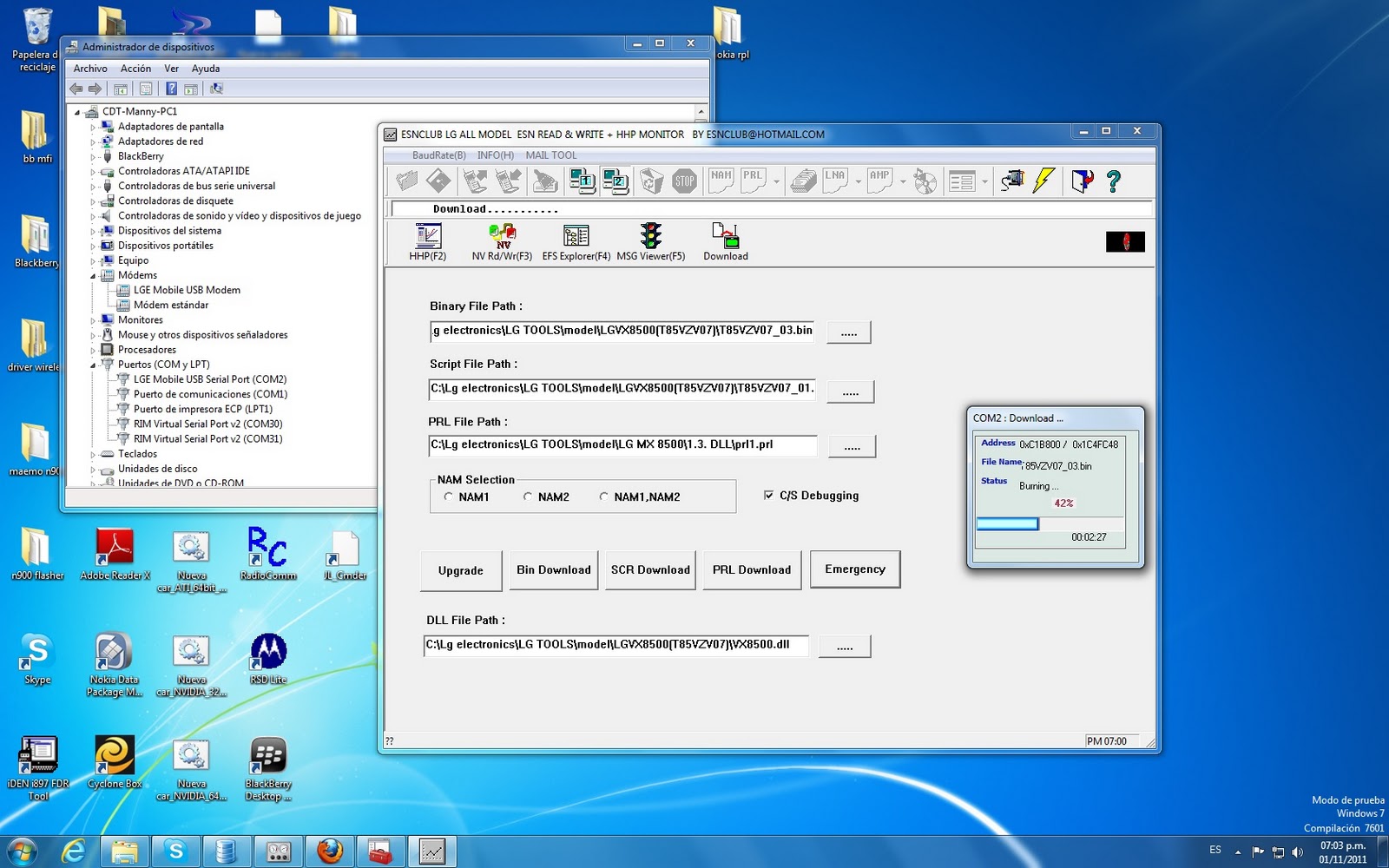Image resolution: width=1389 pixels, height=868 pixels.
Task: Click the PRL toolbar icon
Action: [x=754, y=181]
